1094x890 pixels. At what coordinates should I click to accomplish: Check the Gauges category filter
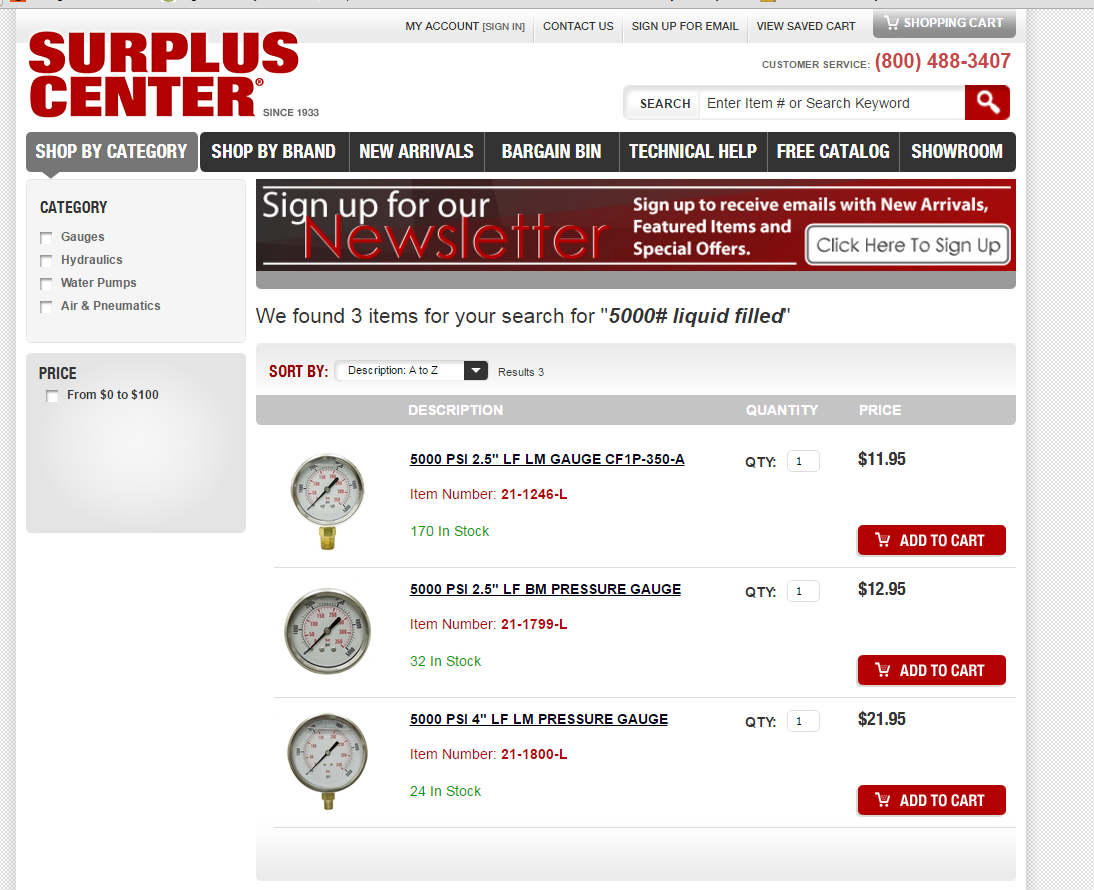(x=46, y=238)
